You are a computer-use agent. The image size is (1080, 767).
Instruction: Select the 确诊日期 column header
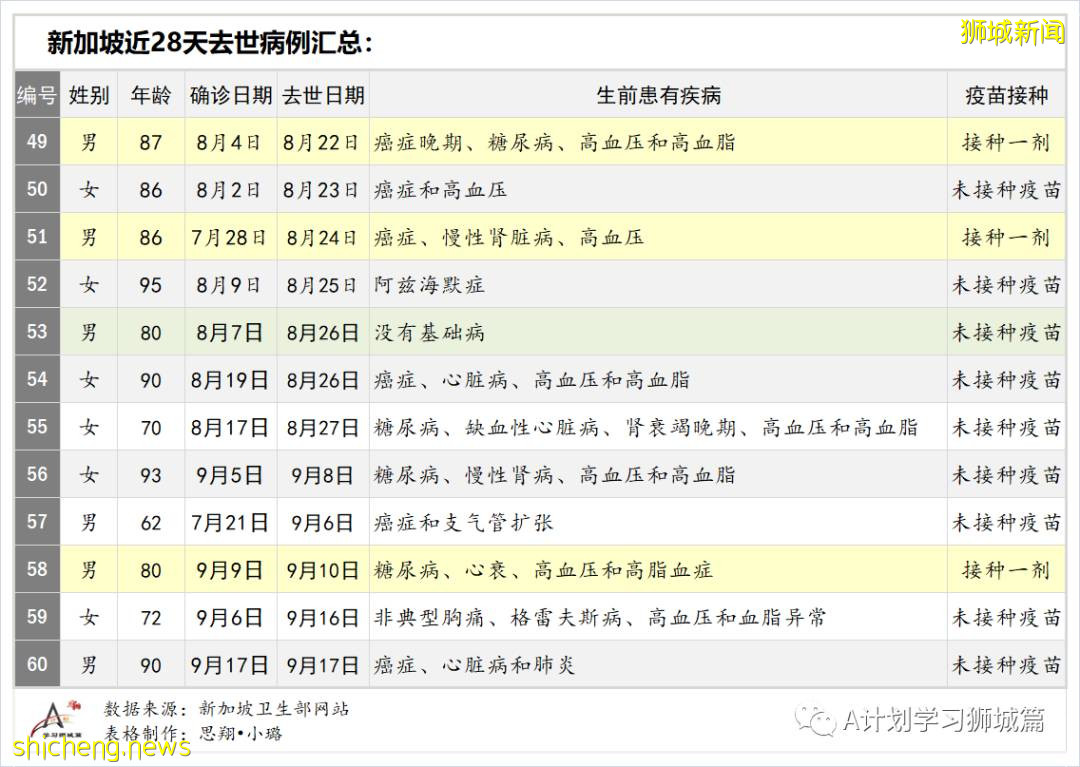(230, 95)
